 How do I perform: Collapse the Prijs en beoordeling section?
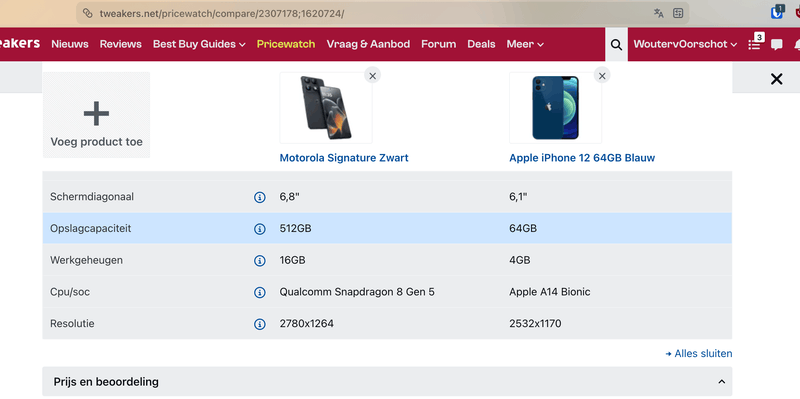721,382
